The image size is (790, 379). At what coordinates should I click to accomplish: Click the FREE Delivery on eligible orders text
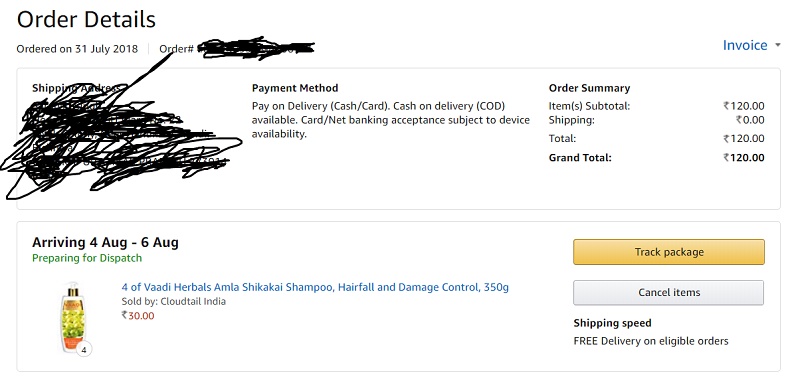651,341
